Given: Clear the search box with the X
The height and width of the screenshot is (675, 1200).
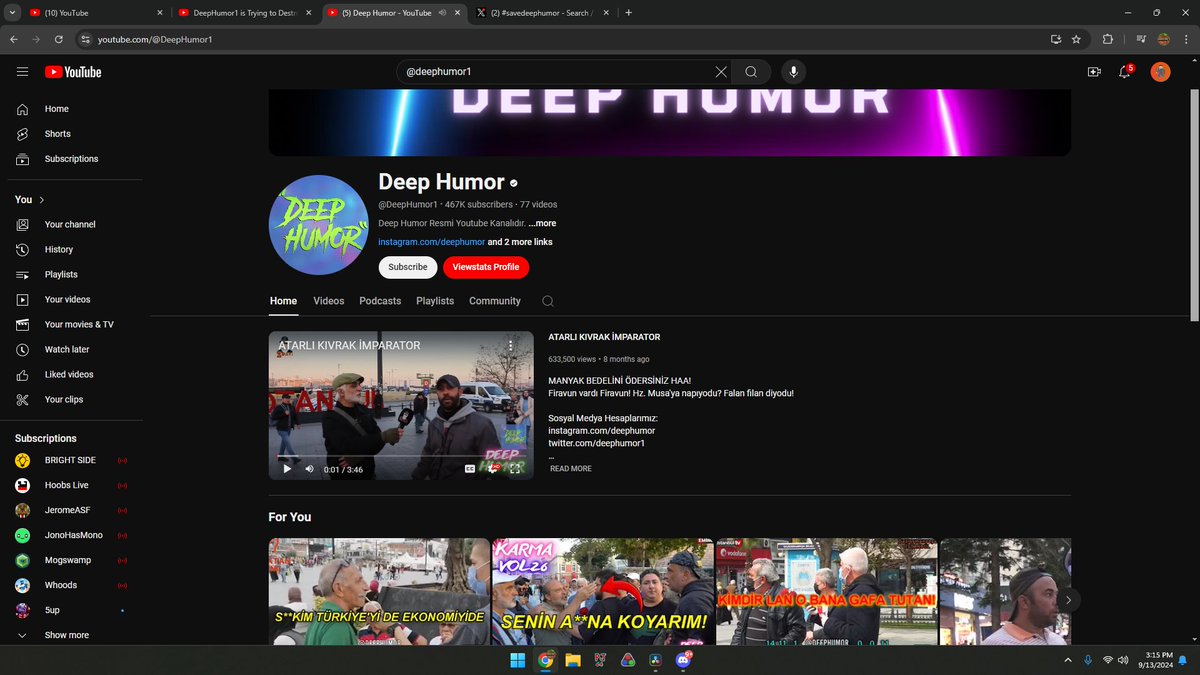Looking at the screenshot, I should point(721,72).
